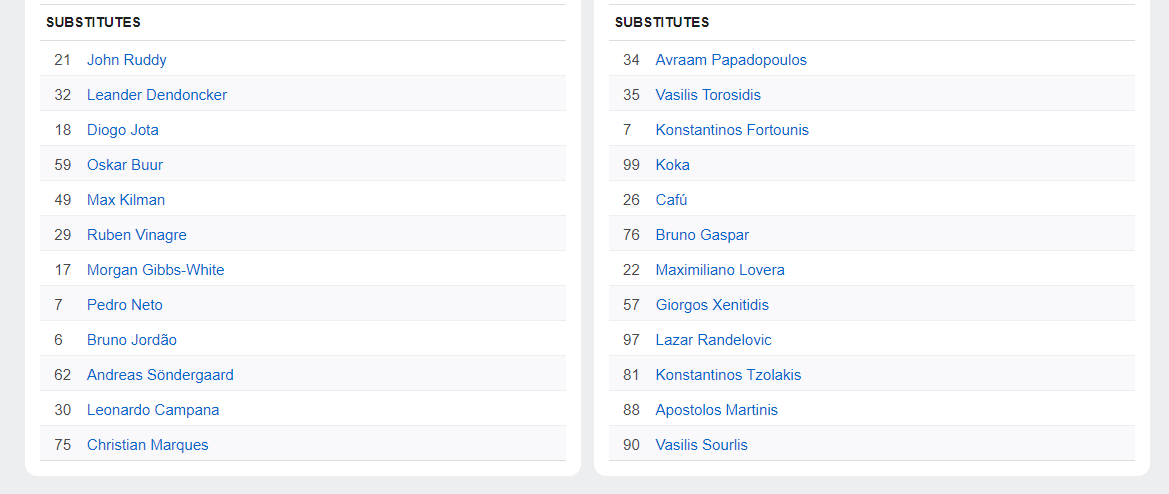This screenshot has width=1169, height=494.
Task: Open the Lazar Randelovic player page
Action: pos(714,340)
